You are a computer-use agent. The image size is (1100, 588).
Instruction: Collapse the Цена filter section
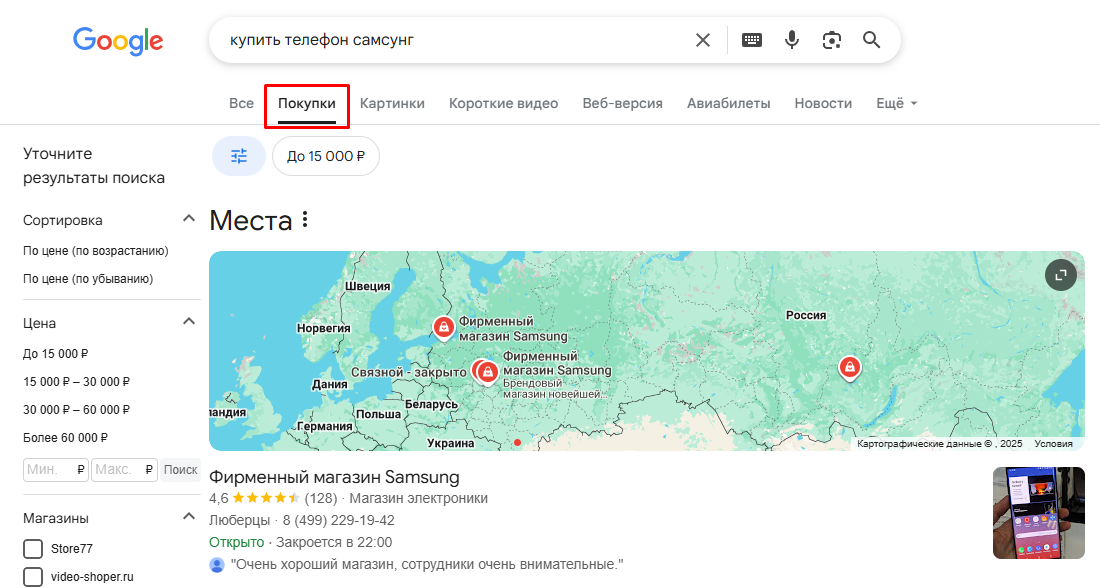(x=188, y=320)
